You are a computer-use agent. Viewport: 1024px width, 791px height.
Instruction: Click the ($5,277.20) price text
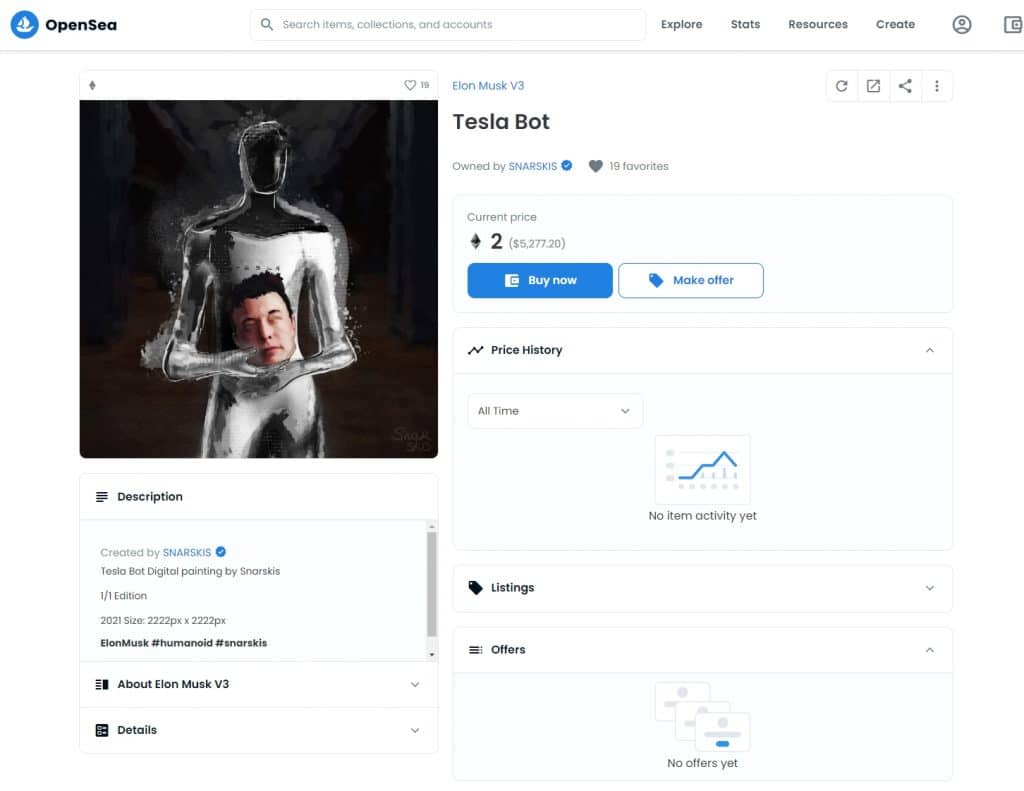point(537,244)
